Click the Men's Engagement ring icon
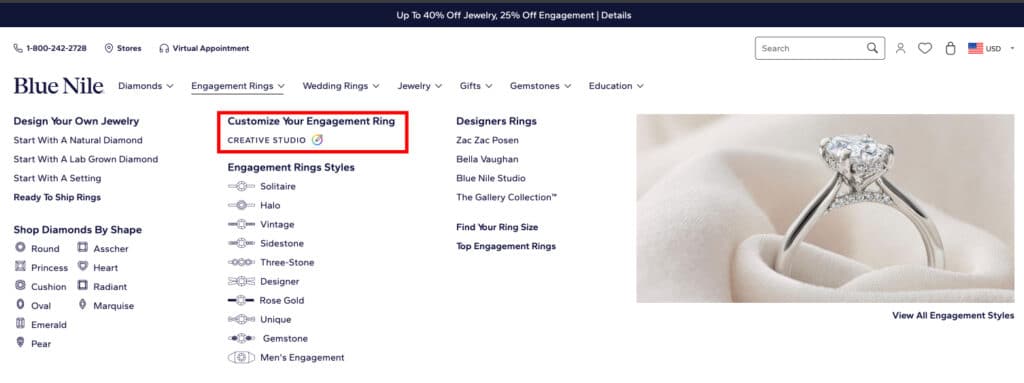The width and height of the screenshot is (1024, 383). (241, 358)
